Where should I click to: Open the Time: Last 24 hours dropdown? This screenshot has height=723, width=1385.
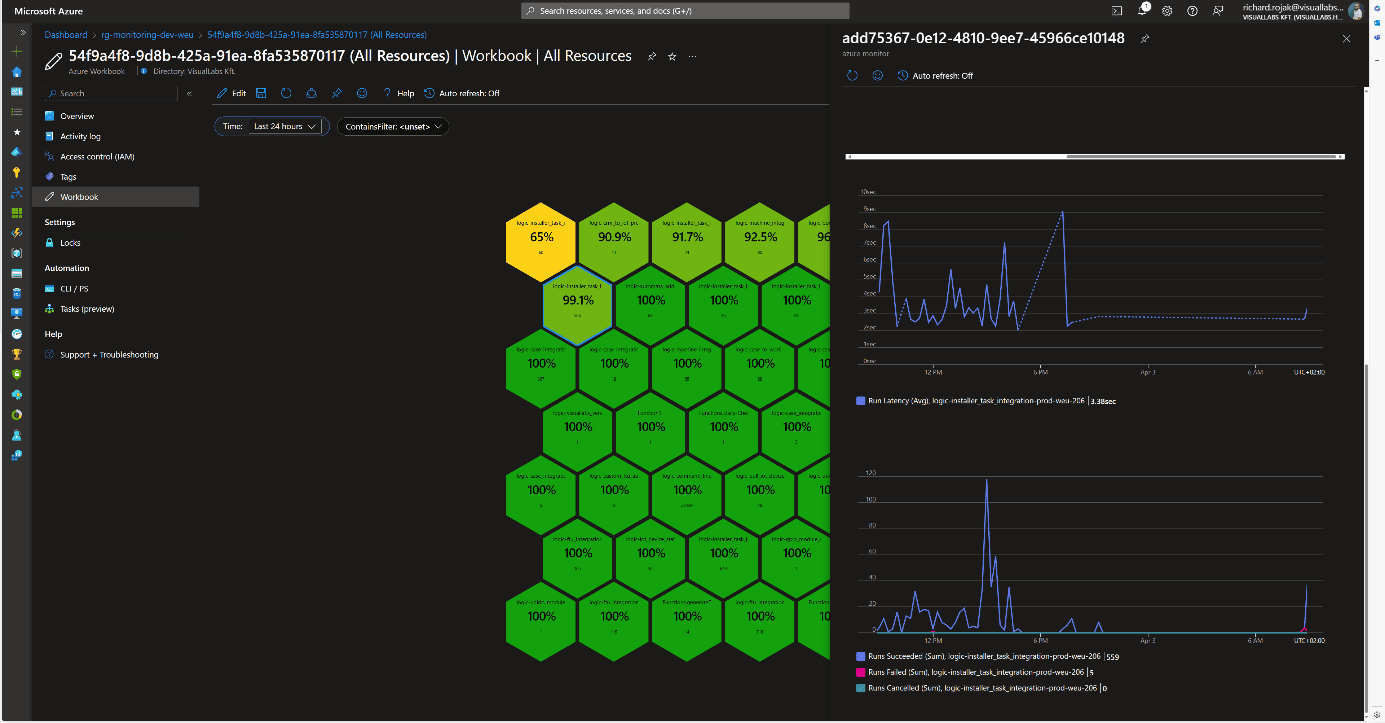271,127
